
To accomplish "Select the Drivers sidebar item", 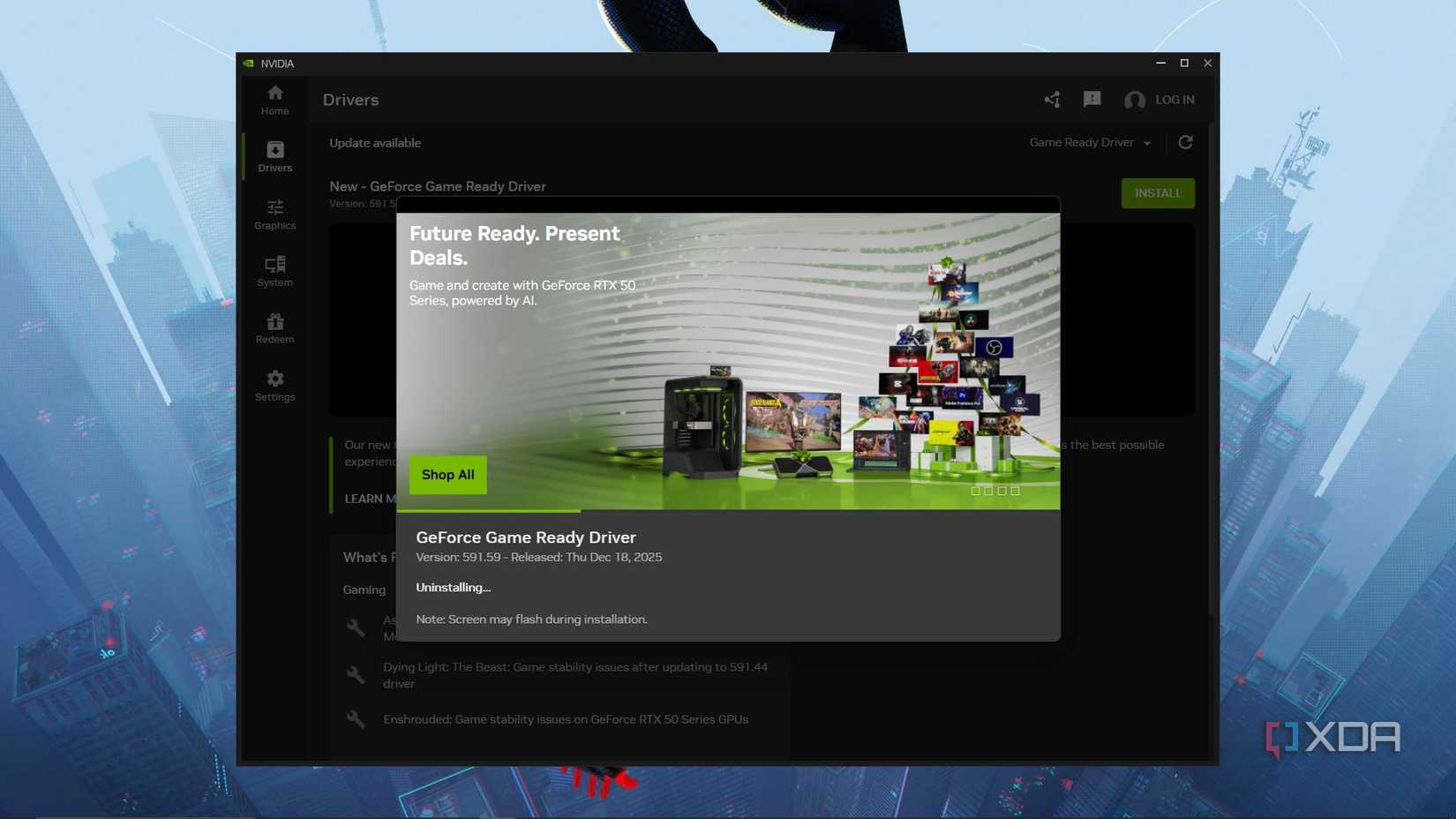I will click(274, 156).
